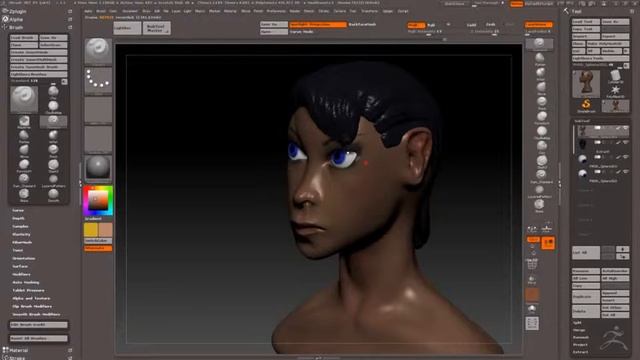Select Cylinder3D tool thumbnail
The image size is (640, 360).
616,76
